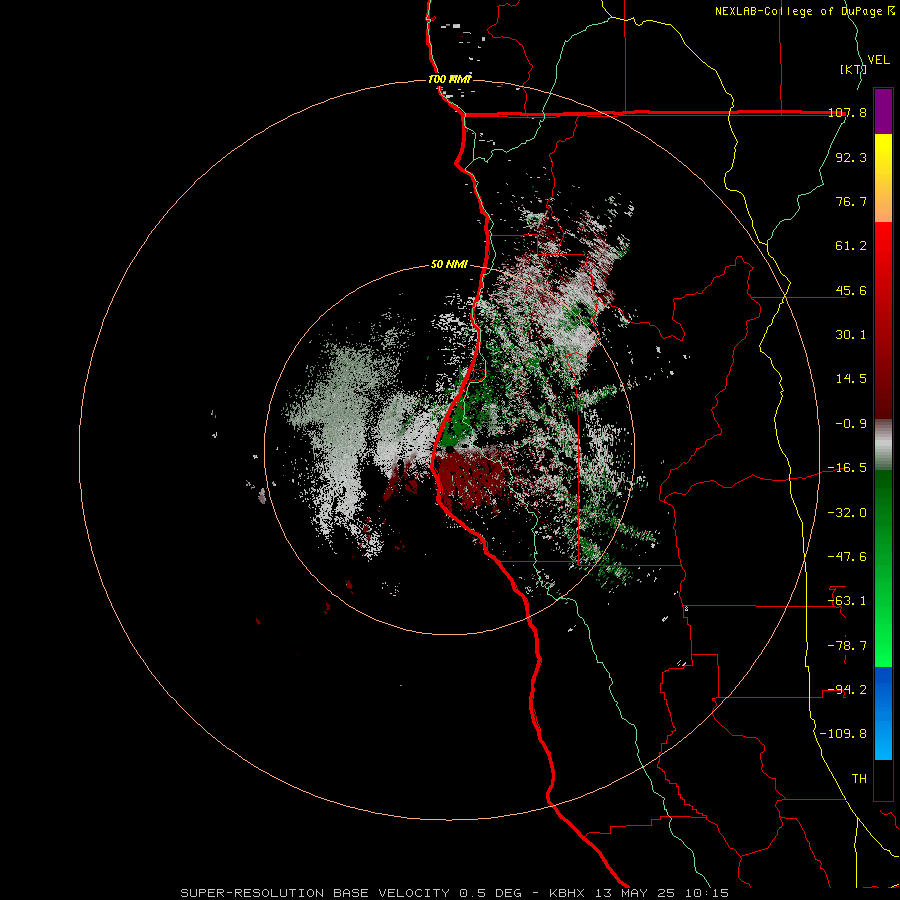The width and height of the screenshot is (900, 900).
Task: Click the 100 NMI range ring label
Action: 449,79
